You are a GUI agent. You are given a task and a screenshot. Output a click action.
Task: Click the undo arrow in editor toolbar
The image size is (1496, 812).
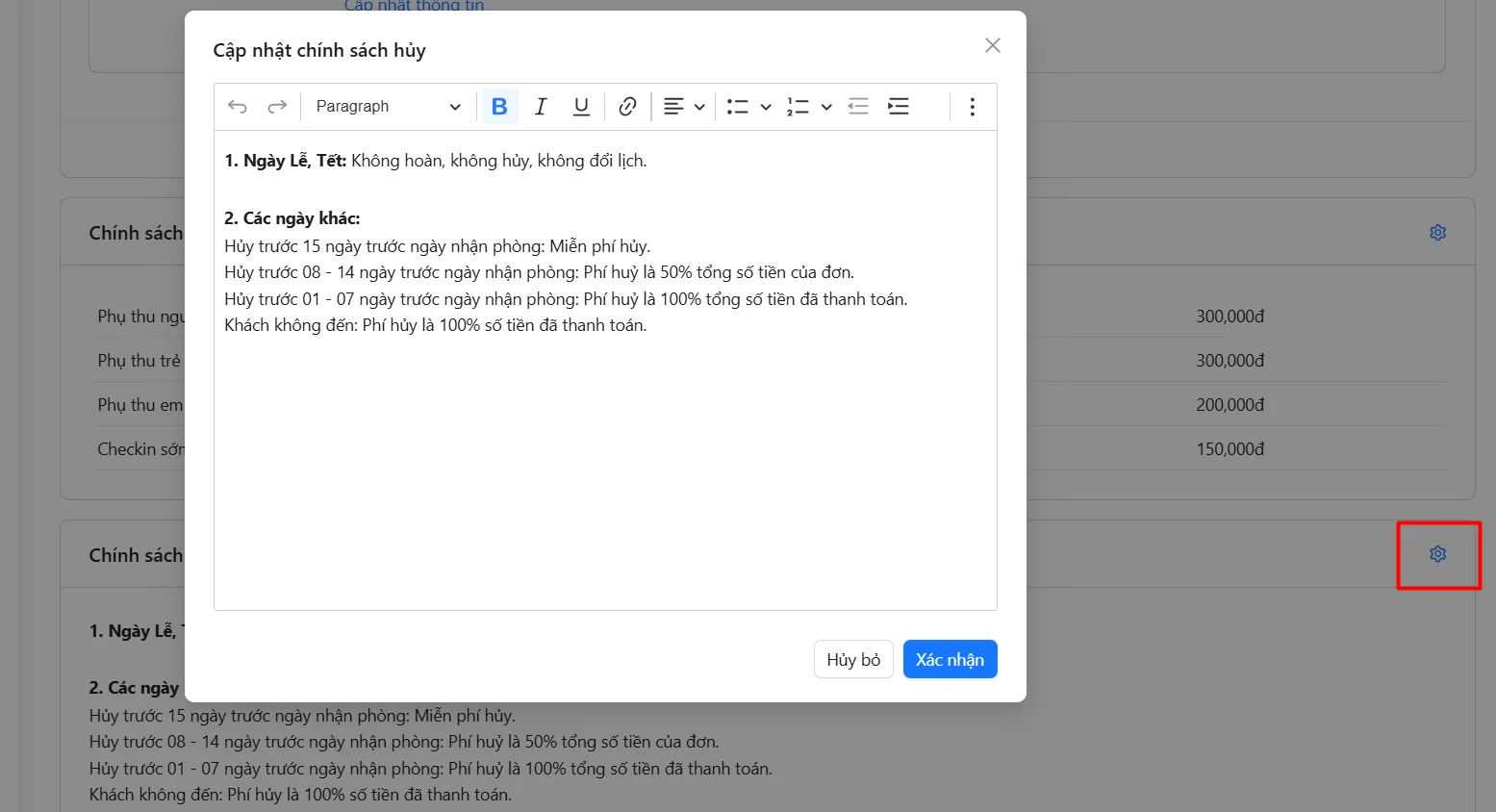click(x=238, y=107)
